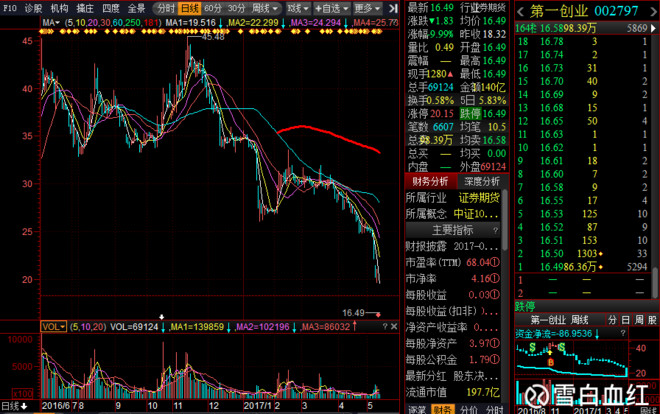Open the F10 company info page
660x414 pixels.
(10, 8)
